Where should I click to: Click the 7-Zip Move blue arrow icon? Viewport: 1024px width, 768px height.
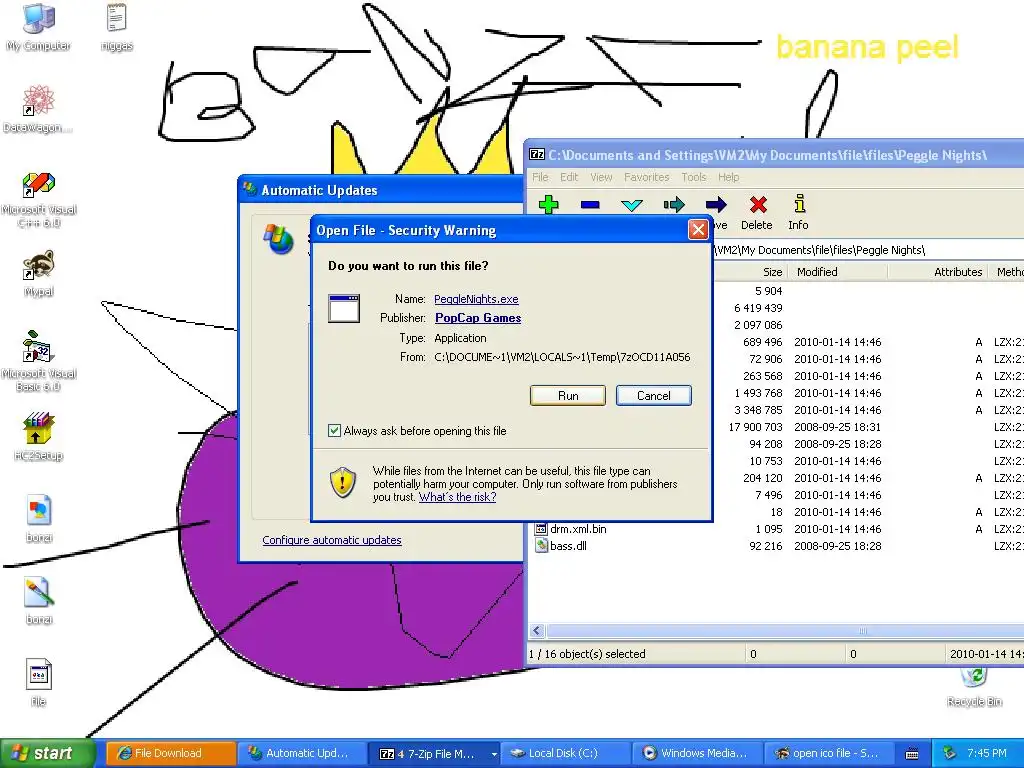click(x=716, y=205)
